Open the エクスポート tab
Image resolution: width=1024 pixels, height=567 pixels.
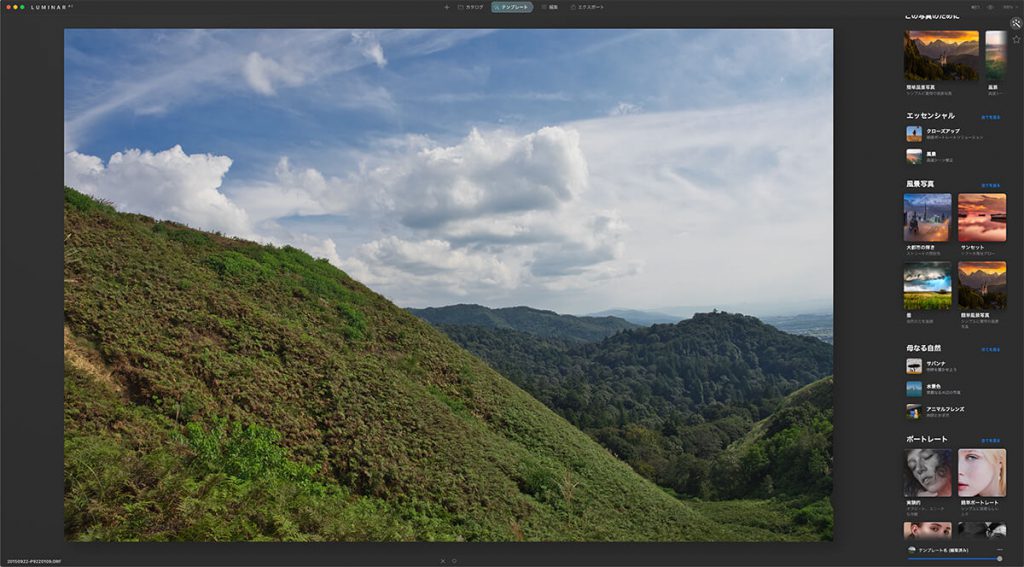point(587,7)
